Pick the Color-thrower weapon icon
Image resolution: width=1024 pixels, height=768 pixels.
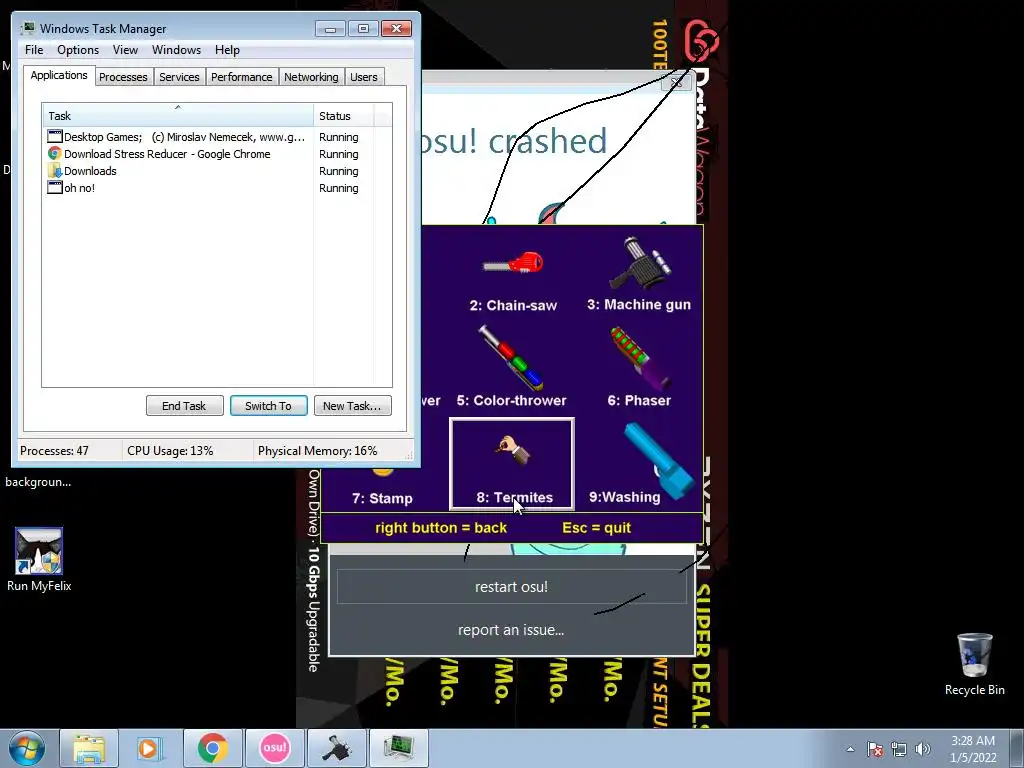[x=511, y=357]
